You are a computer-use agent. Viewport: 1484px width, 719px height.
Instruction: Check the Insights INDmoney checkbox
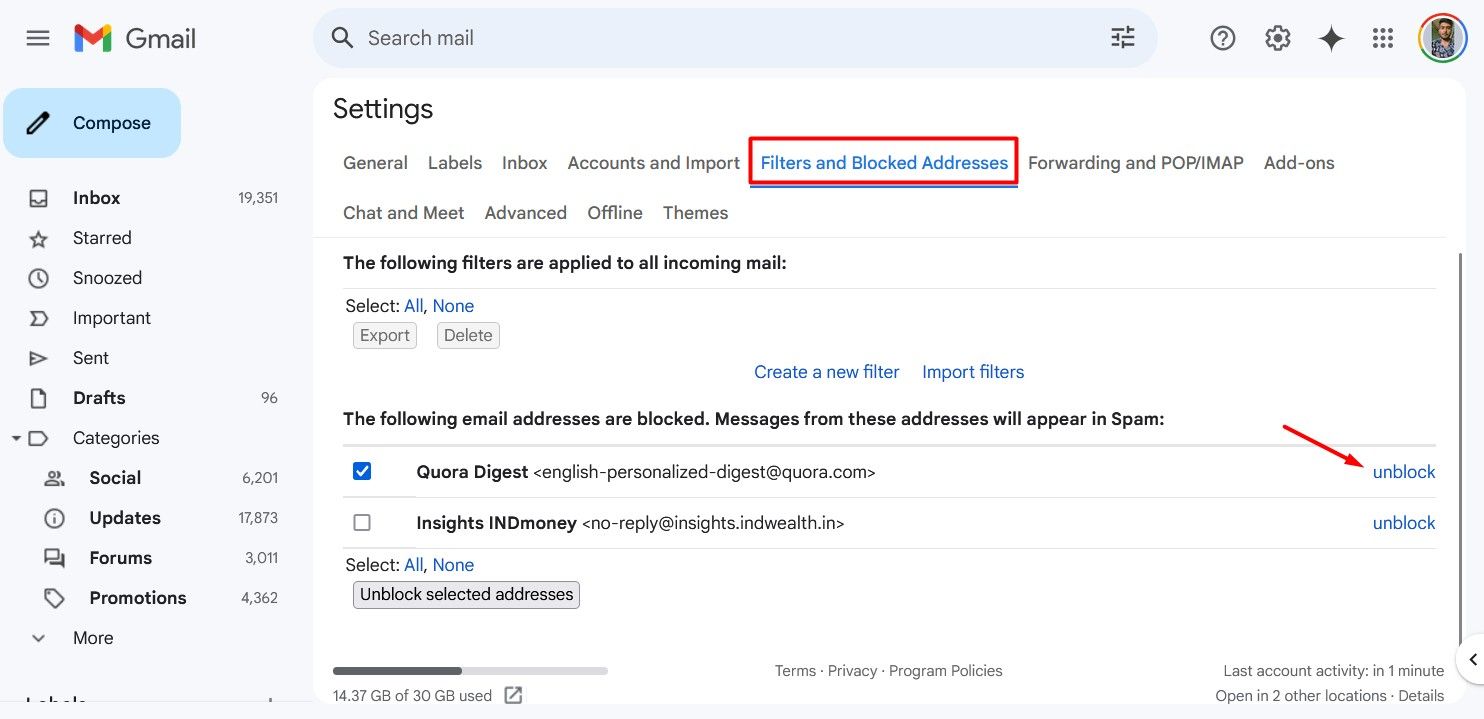tap(361, 521)
